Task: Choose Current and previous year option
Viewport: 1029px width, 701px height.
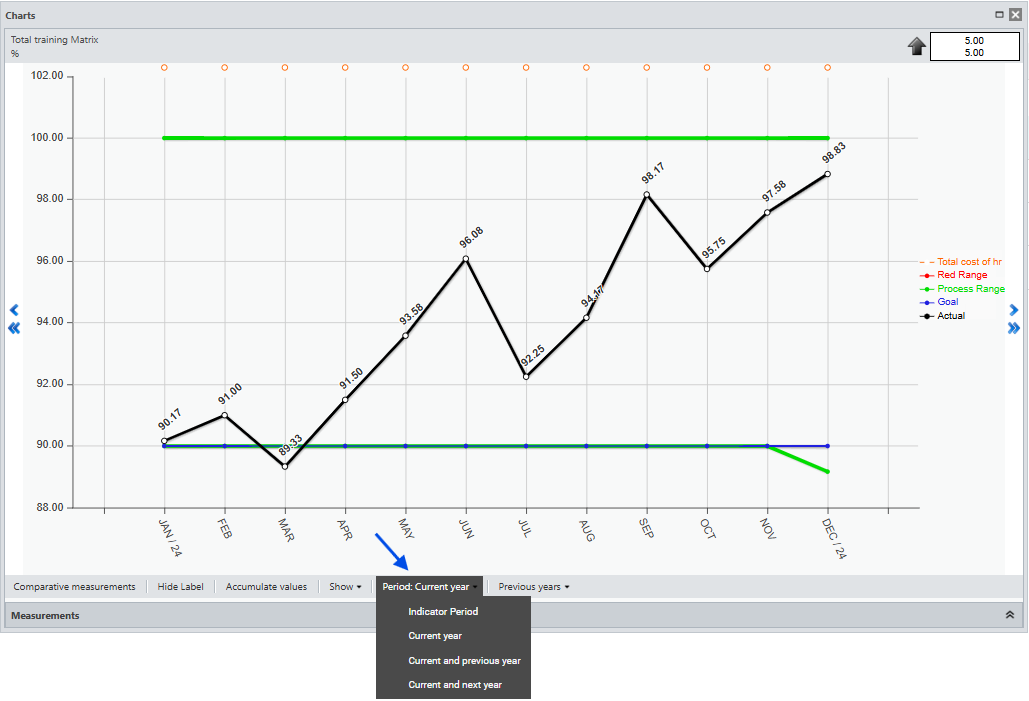Action: coord(464,660)
